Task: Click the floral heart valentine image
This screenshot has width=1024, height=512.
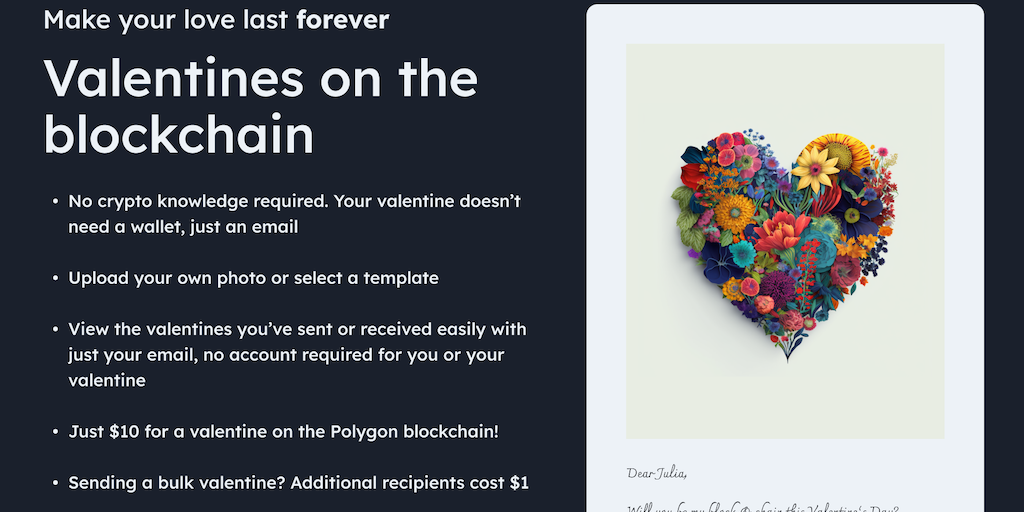Action: tap(785, 240)
